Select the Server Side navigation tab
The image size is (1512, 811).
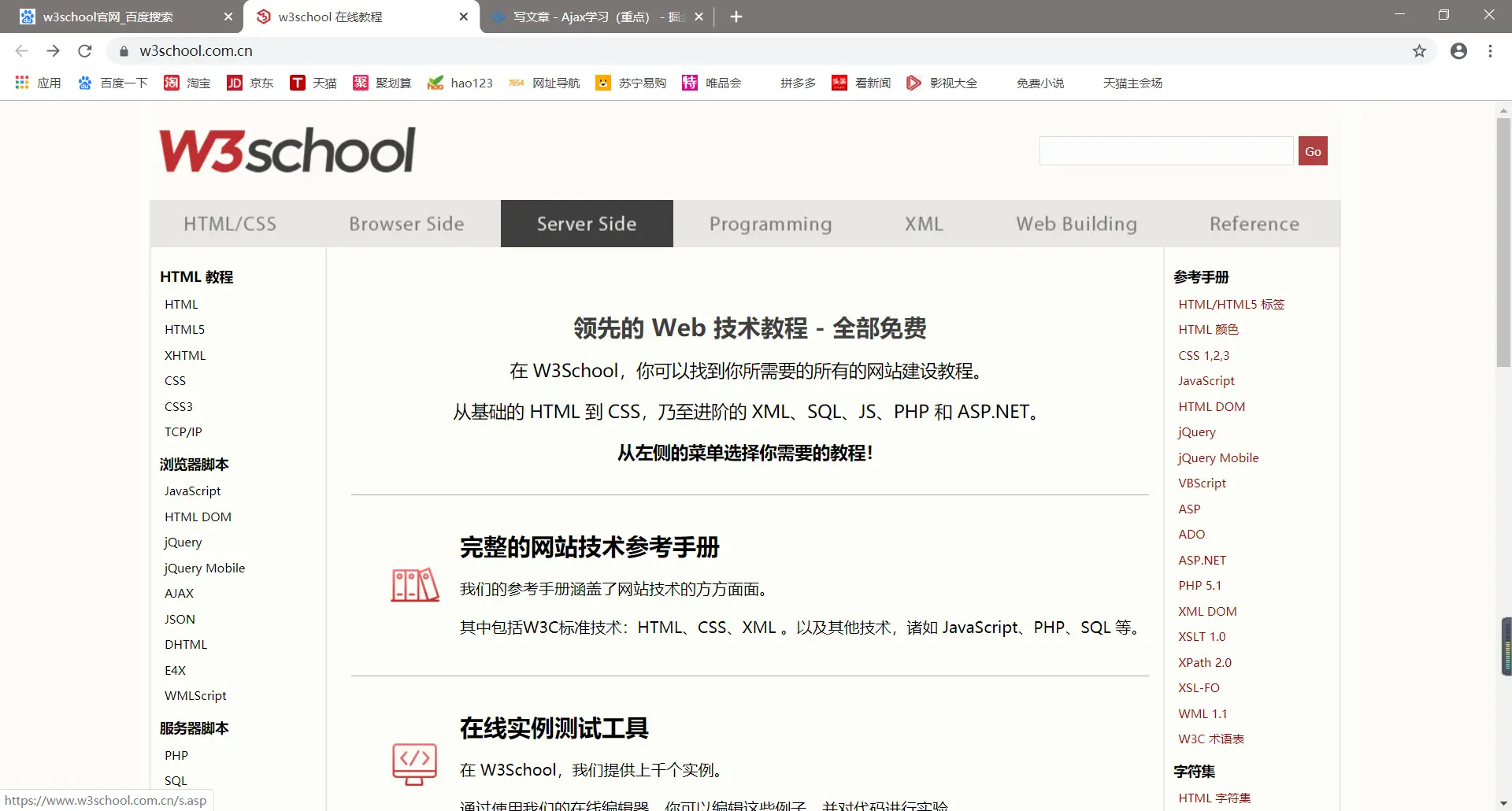tap(587, 224)
